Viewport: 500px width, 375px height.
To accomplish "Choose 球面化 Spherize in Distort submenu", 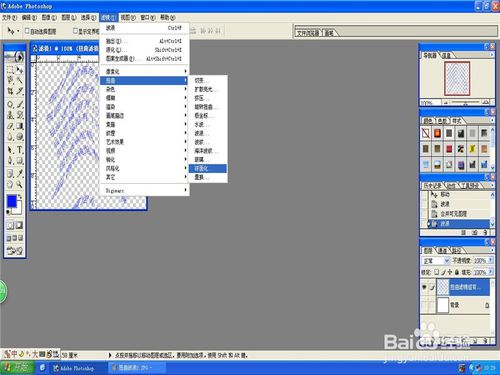I will 208,168.
